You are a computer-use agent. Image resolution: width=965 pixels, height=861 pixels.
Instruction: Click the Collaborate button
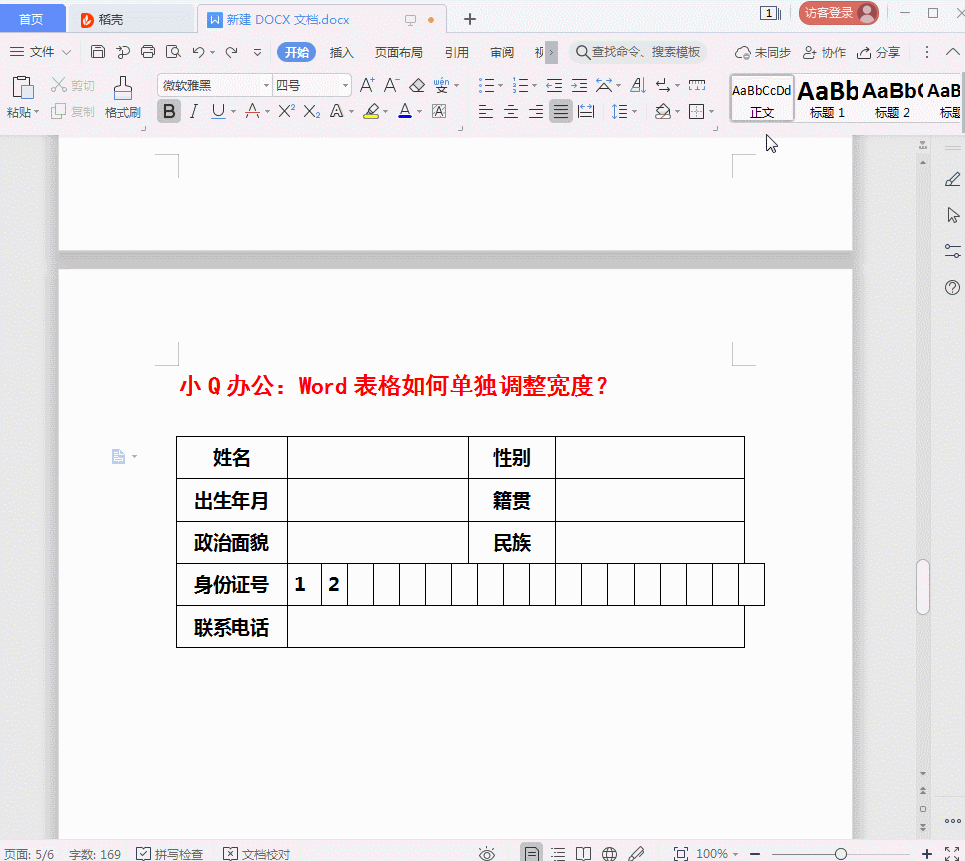point(825,52)
